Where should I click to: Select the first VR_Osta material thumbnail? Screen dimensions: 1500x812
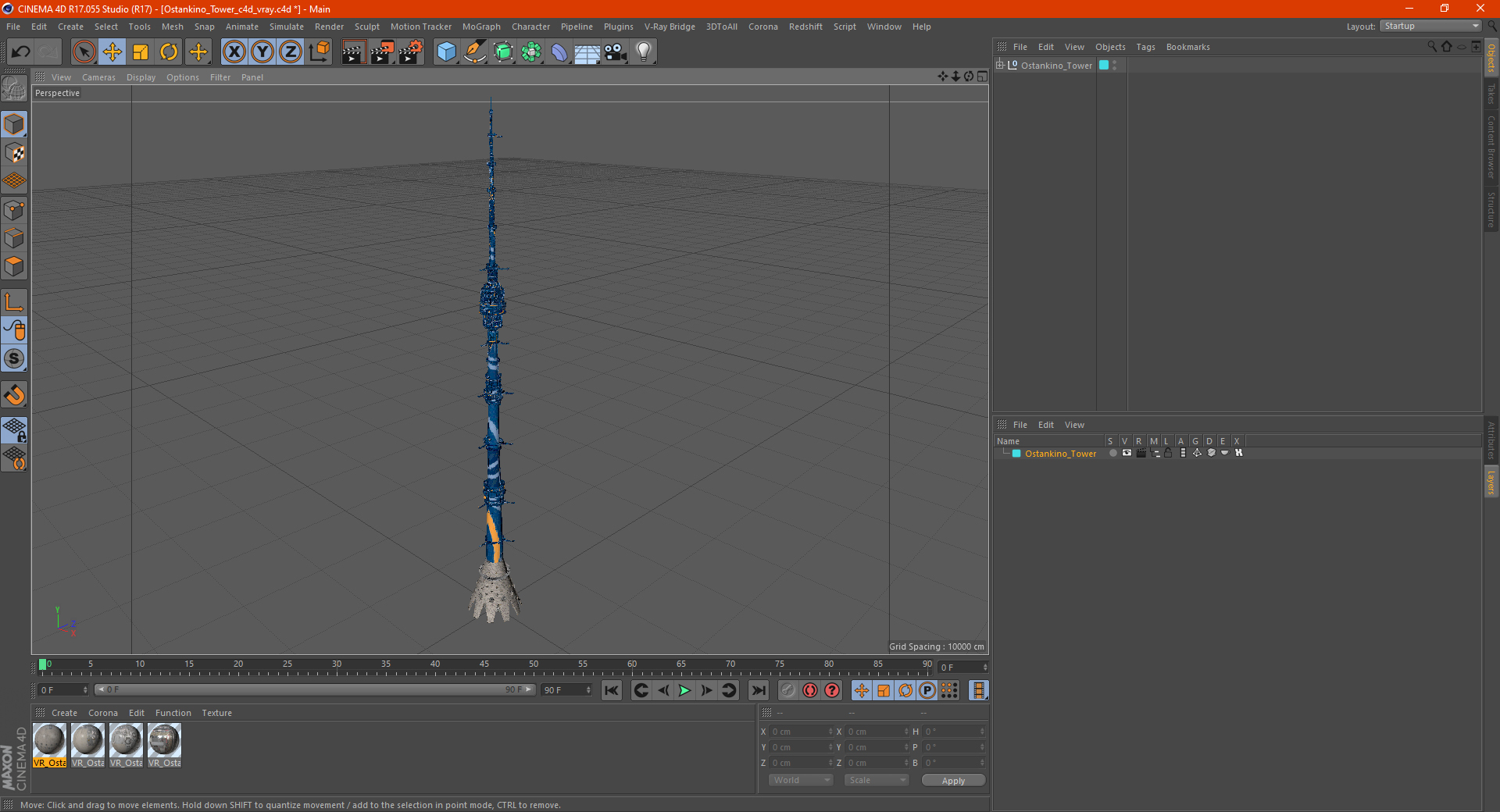(50, 745)
